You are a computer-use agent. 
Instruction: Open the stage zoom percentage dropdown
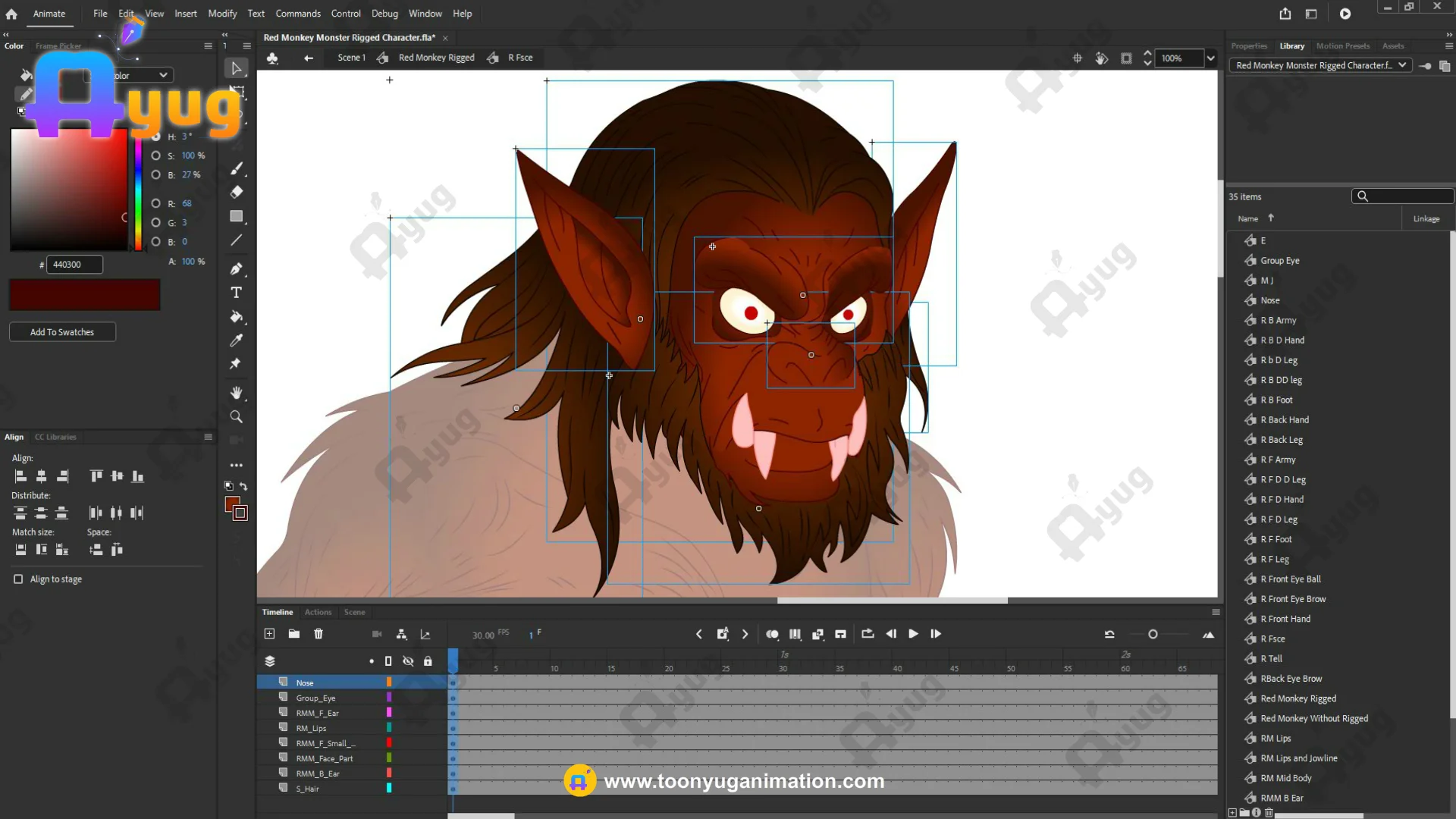point(1210,58)
